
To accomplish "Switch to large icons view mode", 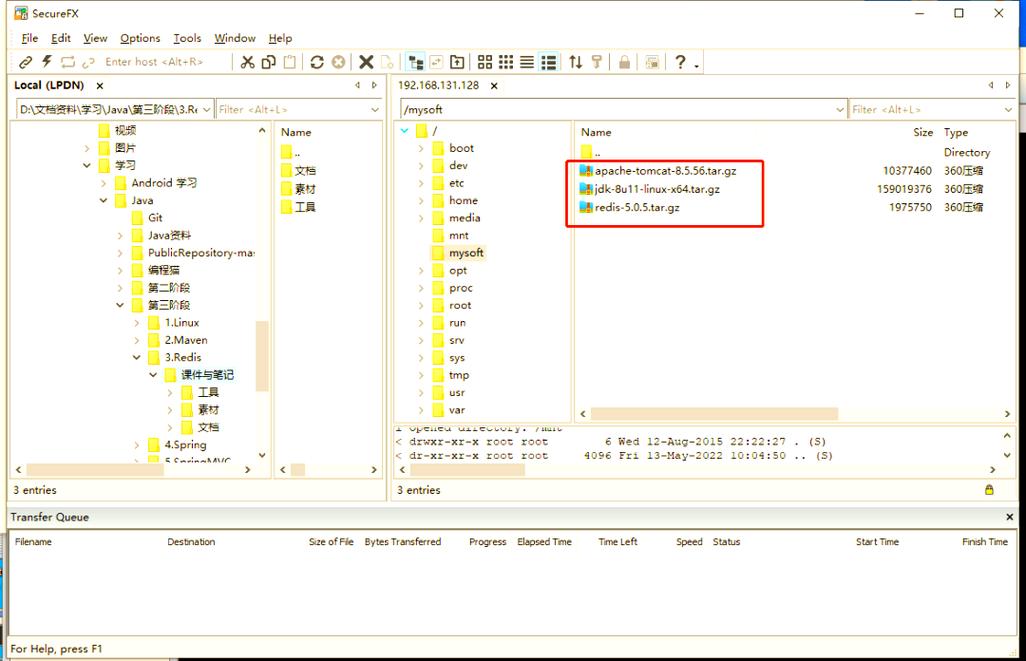I will (x=485, y=62).
